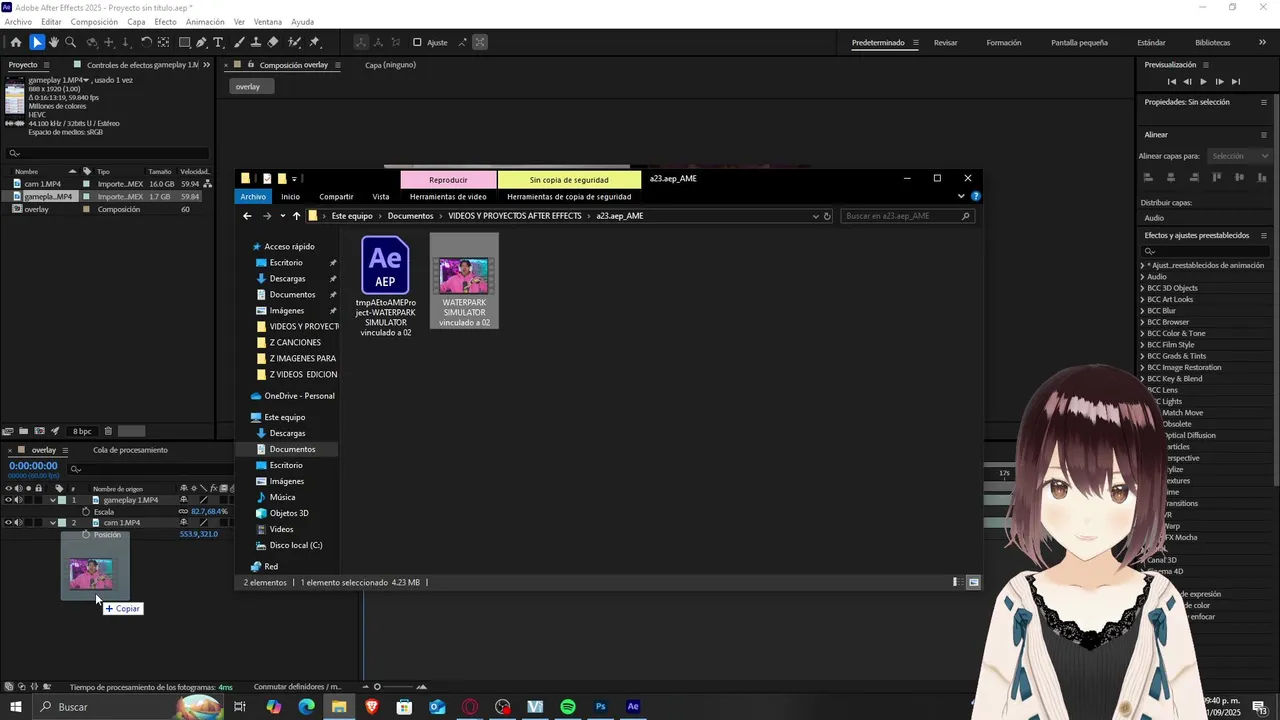Switch to the Cola de procesamiento tab
The height and width of the screenshot is (720, 1280).
coord(130,450)
